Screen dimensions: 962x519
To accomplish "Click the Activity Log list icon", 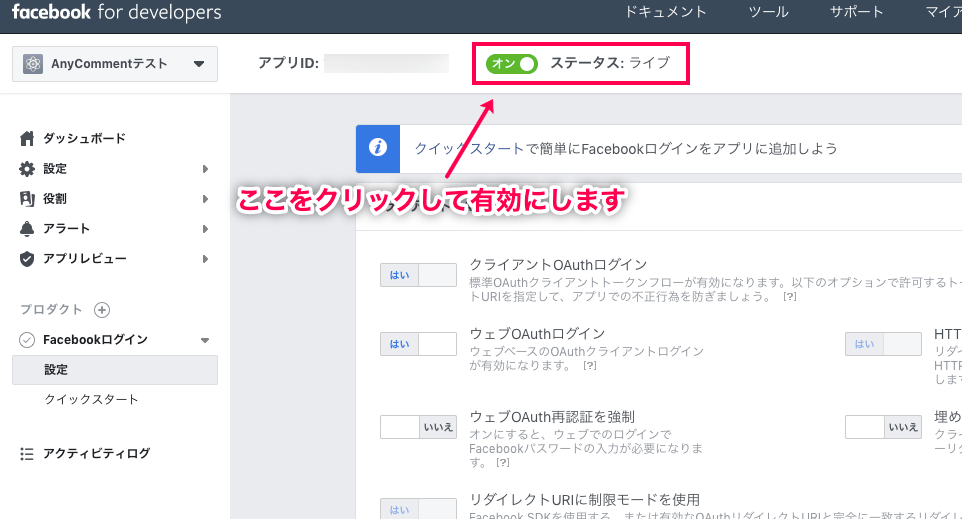I will pos(27,454).
